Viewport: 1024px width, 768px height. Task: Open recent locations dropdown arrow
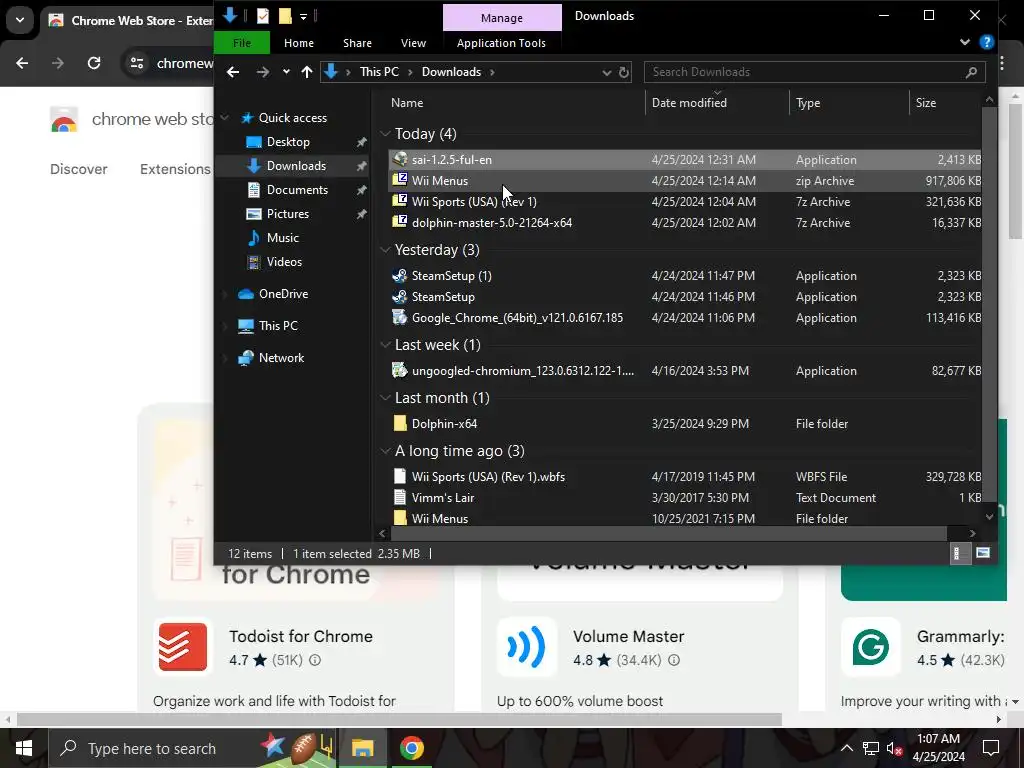click(x=286, y=72)
